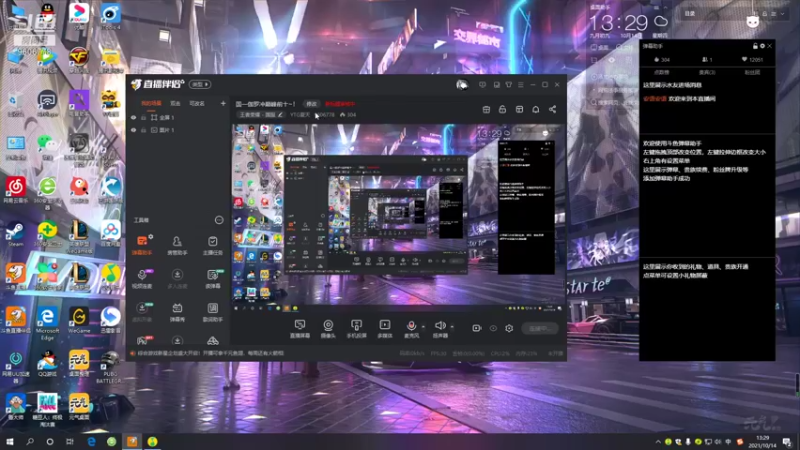Open the Microsoft Edge desktop shortcut
Viewport: 800px width, 450px height.
click(x=47, y=323)
